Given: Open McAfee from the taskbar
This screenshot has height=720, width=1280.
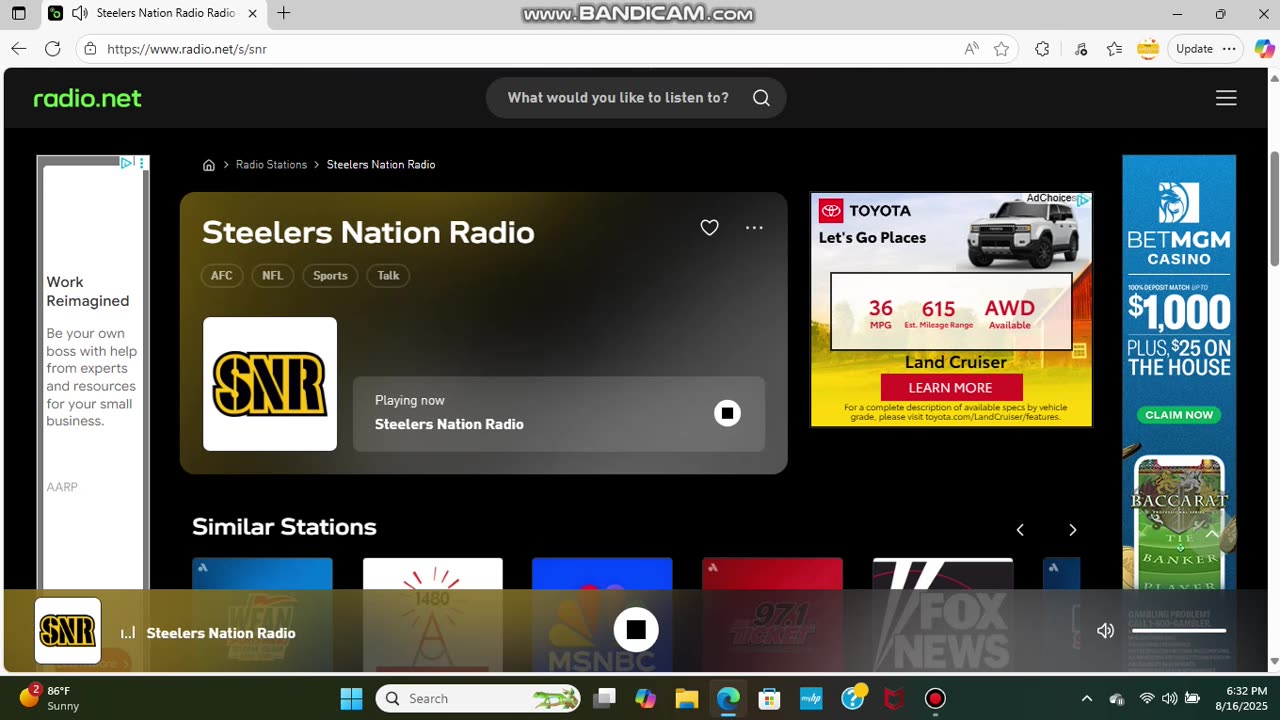Looking at the screenshot, I should tap(894, 698).
